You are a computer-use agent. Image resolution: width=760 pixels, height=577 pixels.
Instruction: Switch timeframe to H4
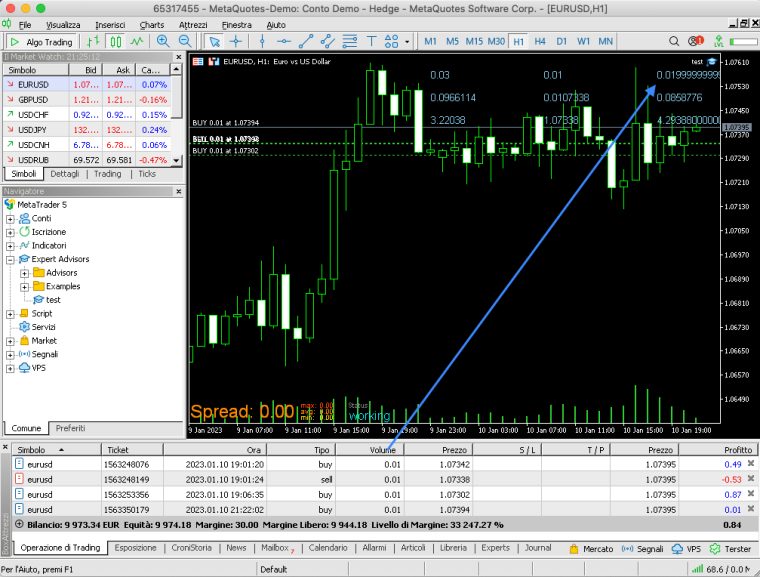coord(540,42)
